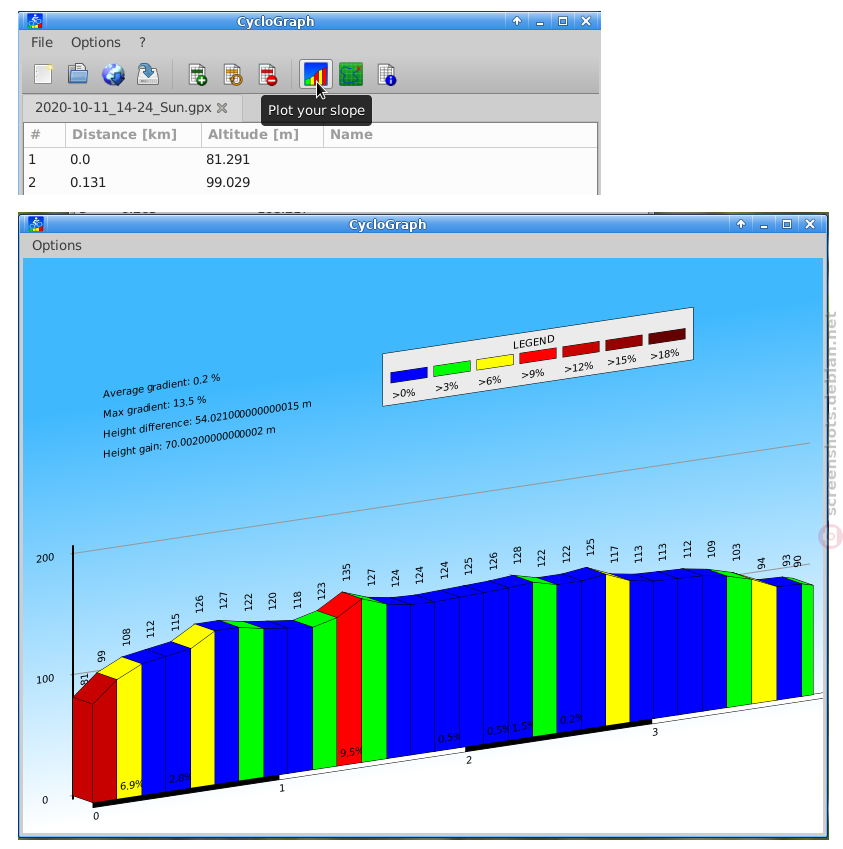Add a checkpoint with the green plus icon
The width and height of the screenshot is (843, 849).
pyautogui.click(x=198, y=74)
